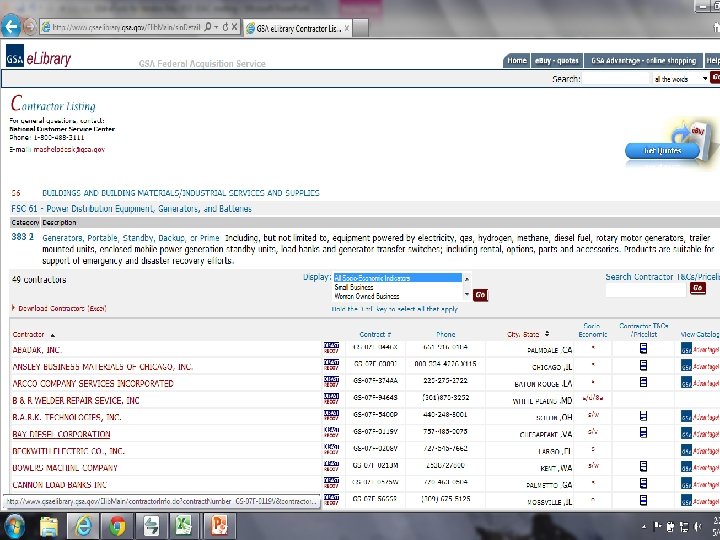This screenshot has width=720, height=540.
Task: Click the stop loading X icon in address bar
Action: tap(234, 28)
